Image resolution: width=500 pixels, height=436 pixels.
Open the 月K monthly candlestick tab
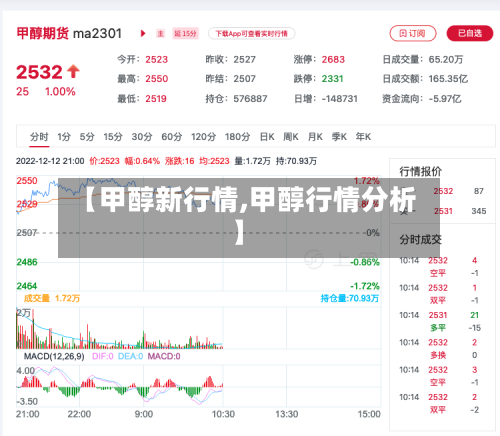click(x=315, y=137)
